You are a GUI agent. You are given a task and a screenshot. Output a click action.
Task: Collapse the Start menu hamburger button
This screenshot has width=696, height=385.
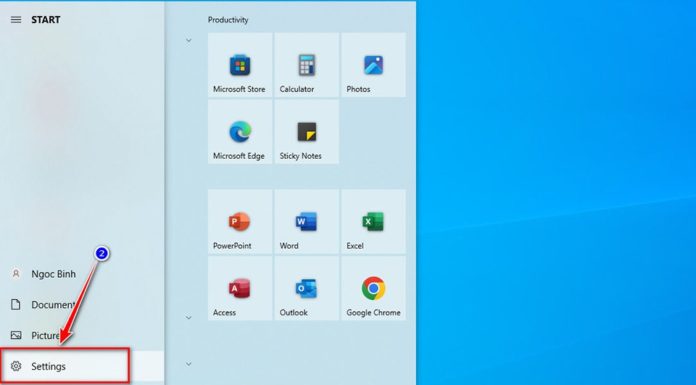(x=16, y=20)
